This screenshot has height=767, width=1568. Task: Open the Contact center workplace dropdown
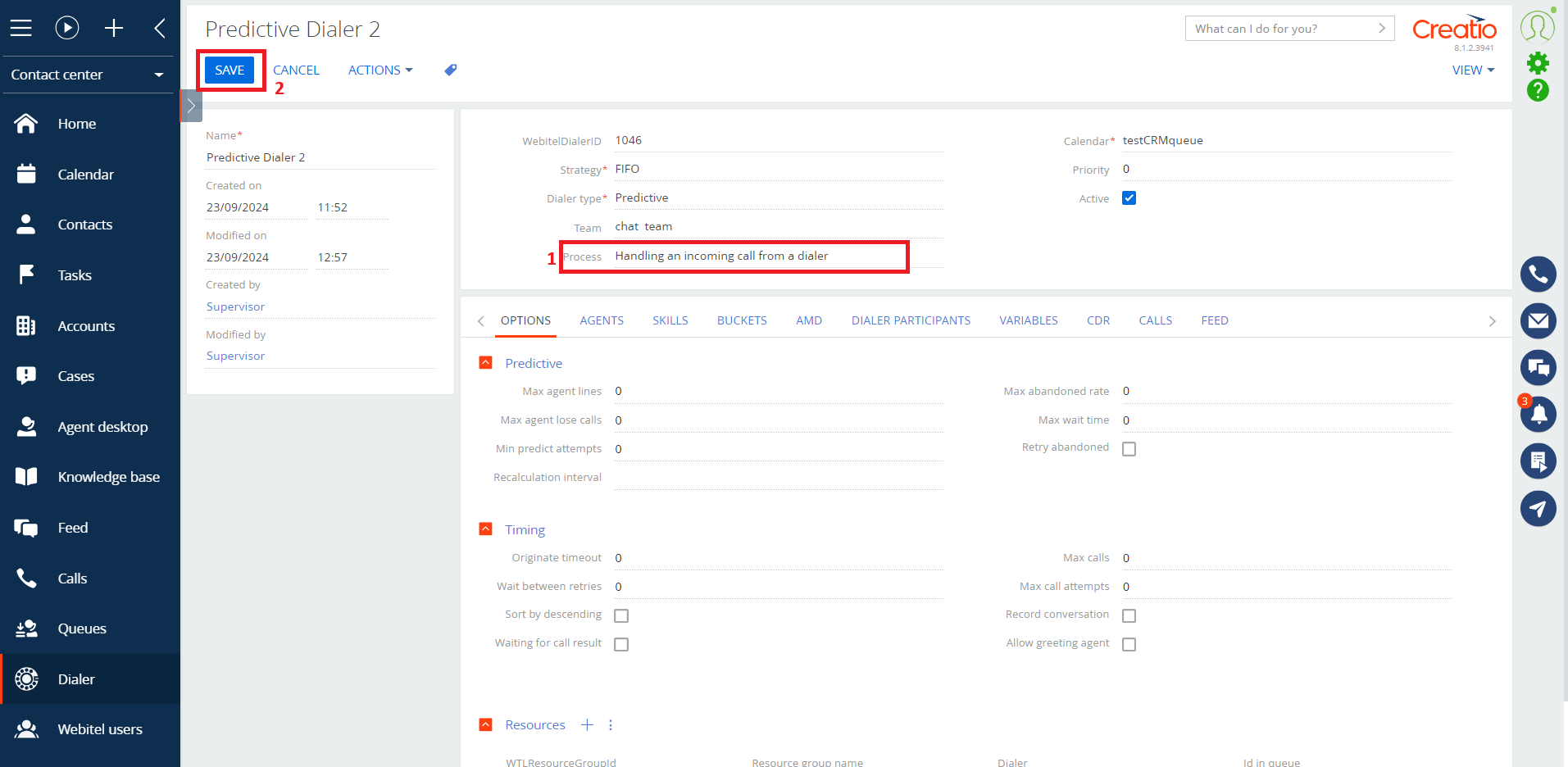coord(88,75)
